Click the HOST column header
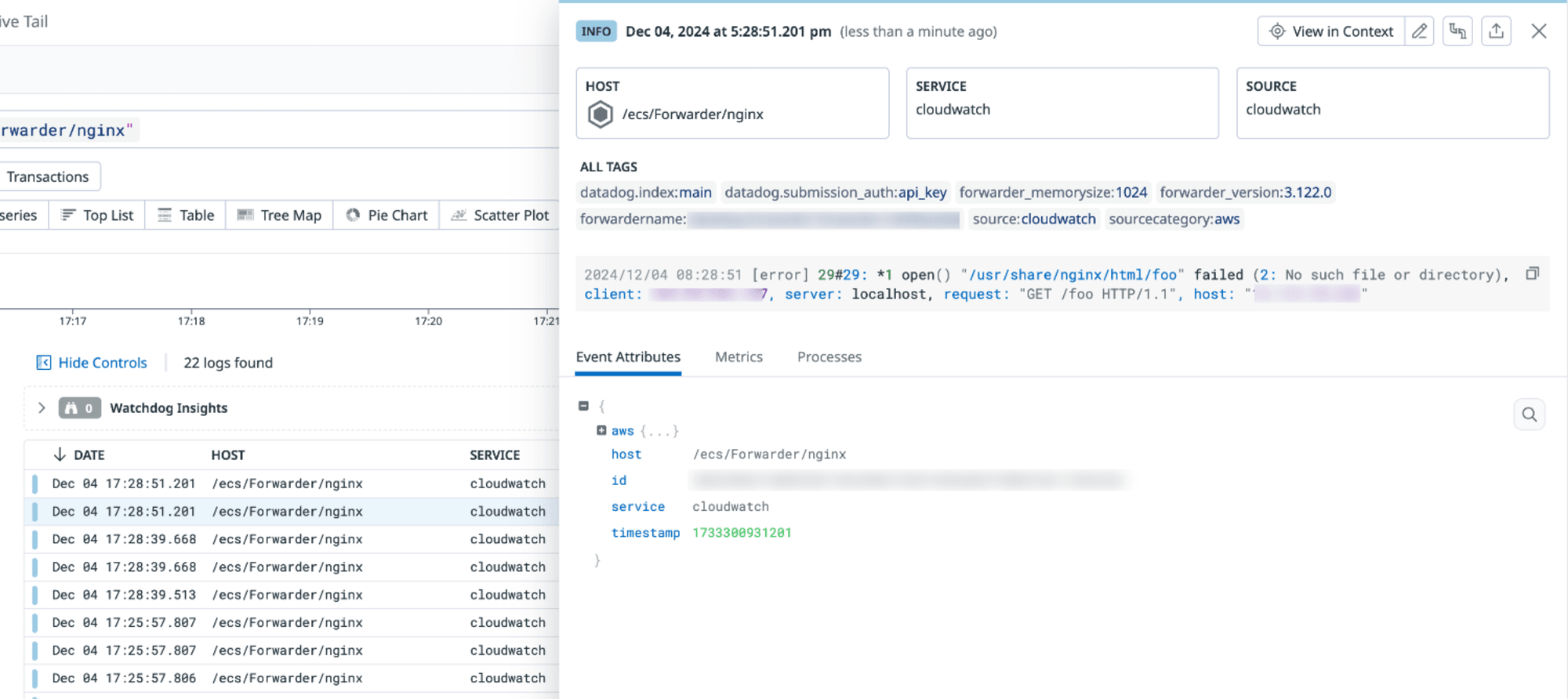Viewport: 1568px width, 699px height. (228, 455)
